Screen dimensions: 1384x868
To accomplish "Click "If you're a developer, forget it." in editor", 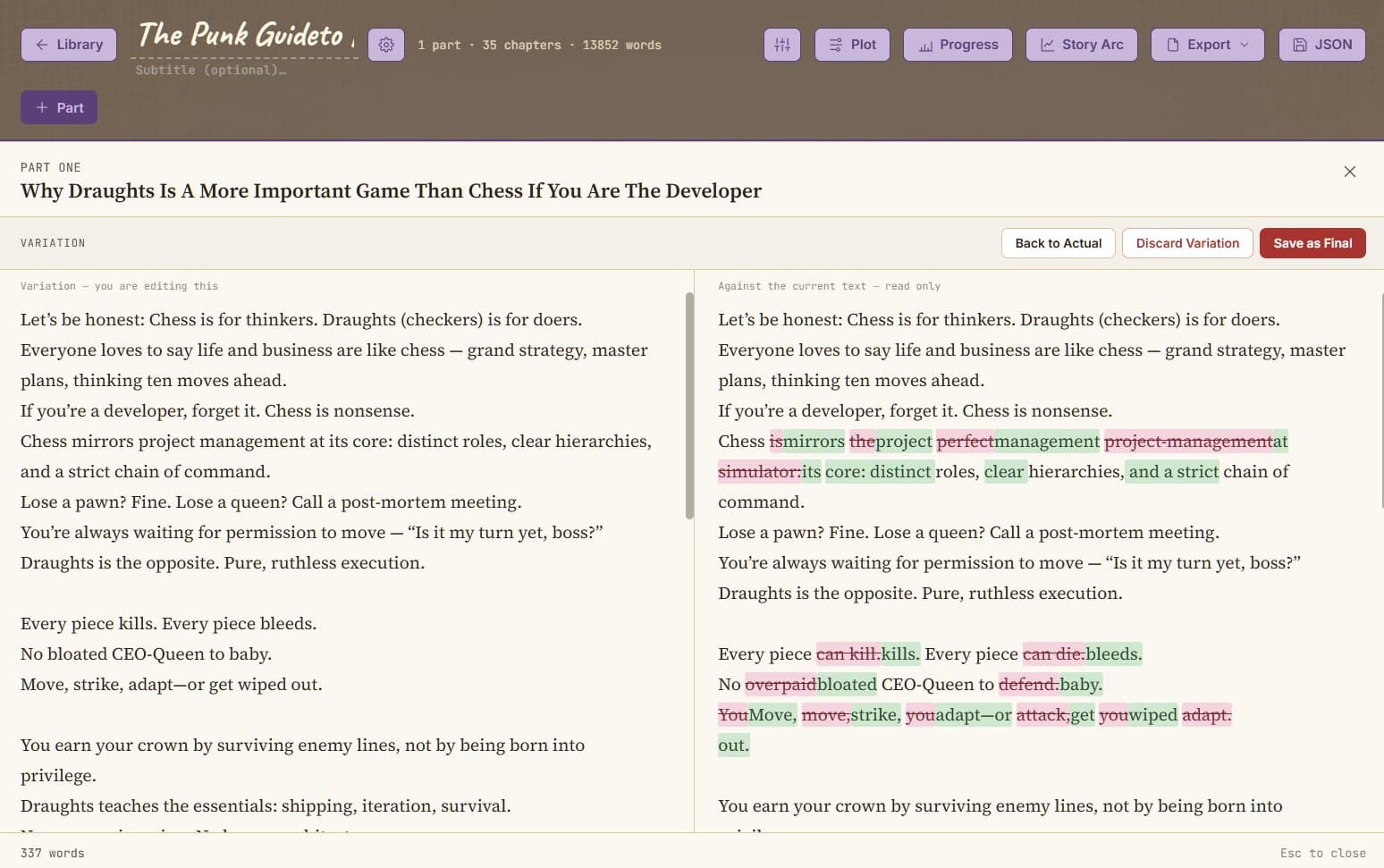I will [x=217, y=410].
